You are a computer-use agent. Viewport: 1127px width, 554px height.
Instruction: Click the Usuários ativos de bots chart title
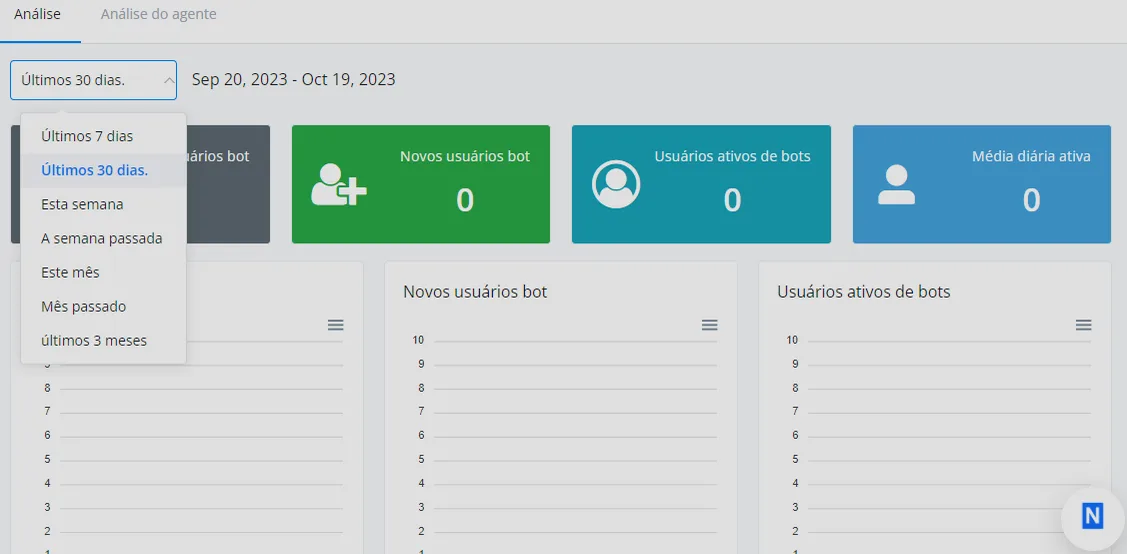(x=863, y=292)
